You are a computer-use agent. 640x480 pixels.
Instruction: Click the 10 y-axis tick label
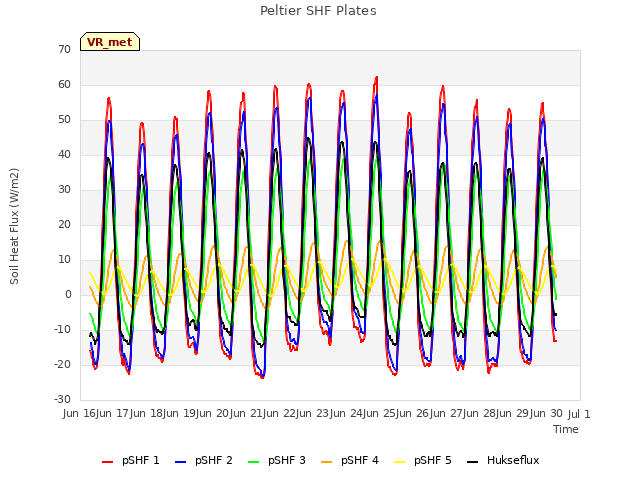pos(64,260)
